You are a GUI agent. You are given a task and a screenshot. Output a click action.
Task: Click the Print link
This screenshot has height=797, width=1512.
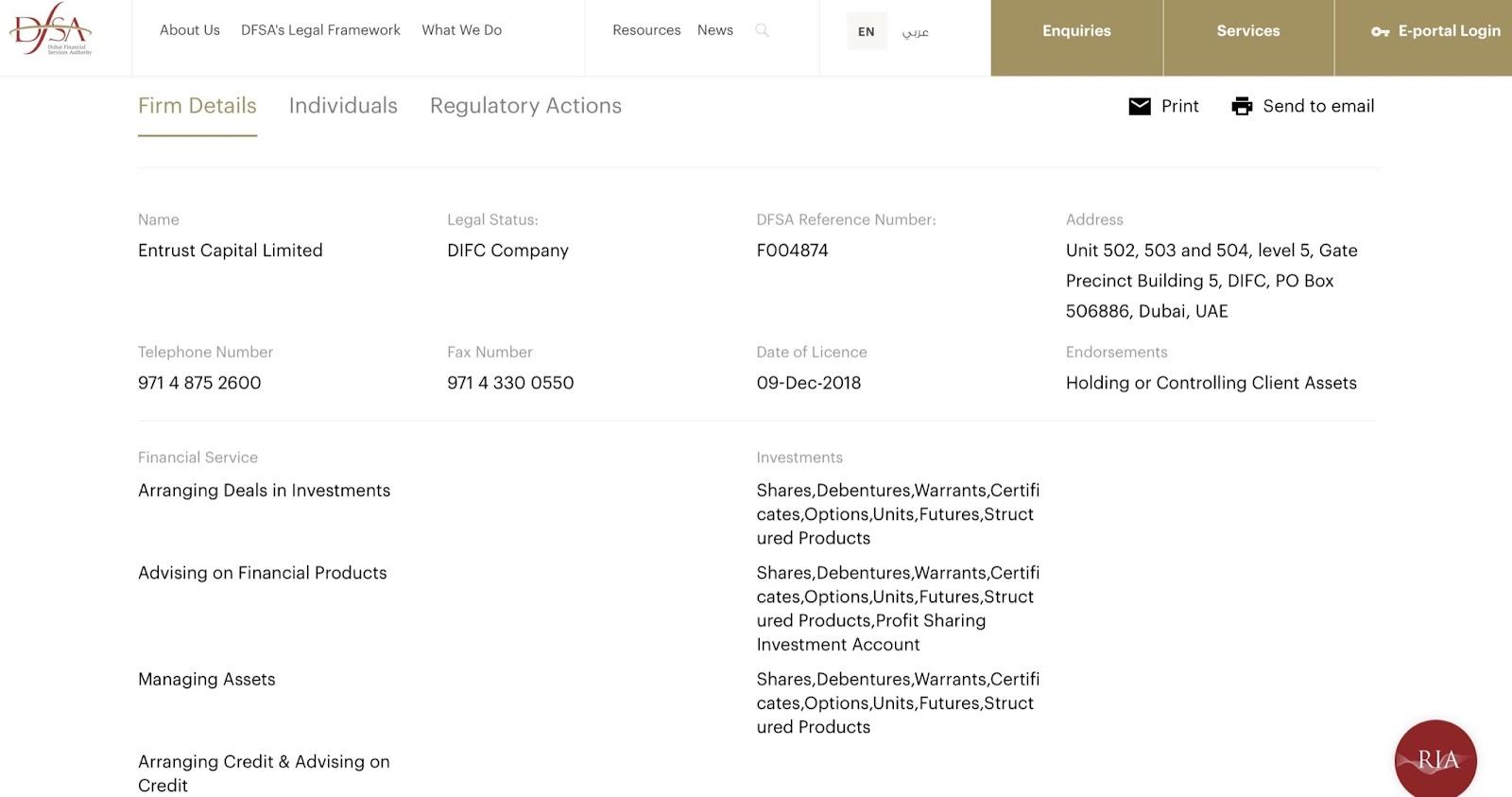[1179, 106]
